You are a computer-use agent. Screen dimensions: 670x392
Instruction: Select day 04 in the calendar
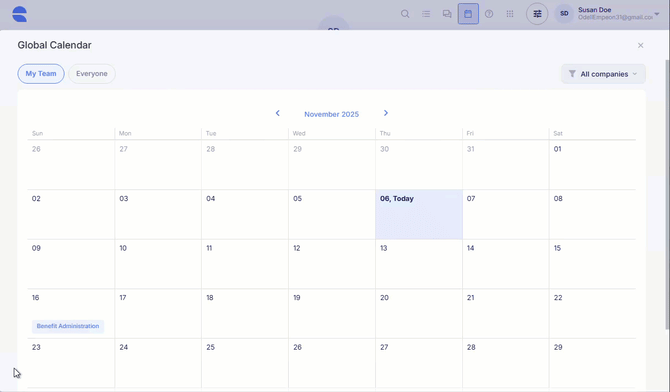click(x=245, y=214)
